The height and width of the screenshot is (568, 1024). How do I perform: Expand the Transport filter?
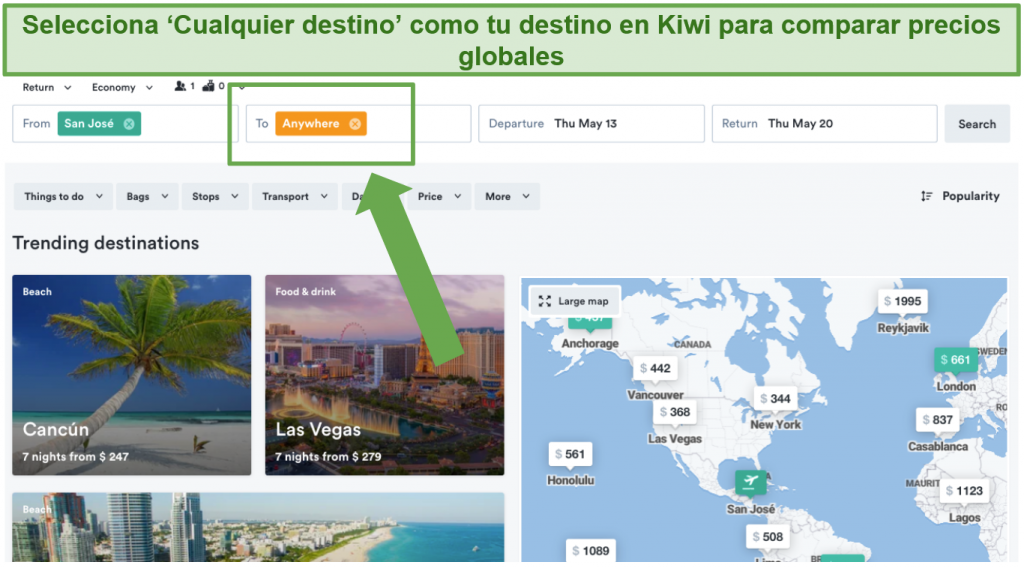(295, 197)
